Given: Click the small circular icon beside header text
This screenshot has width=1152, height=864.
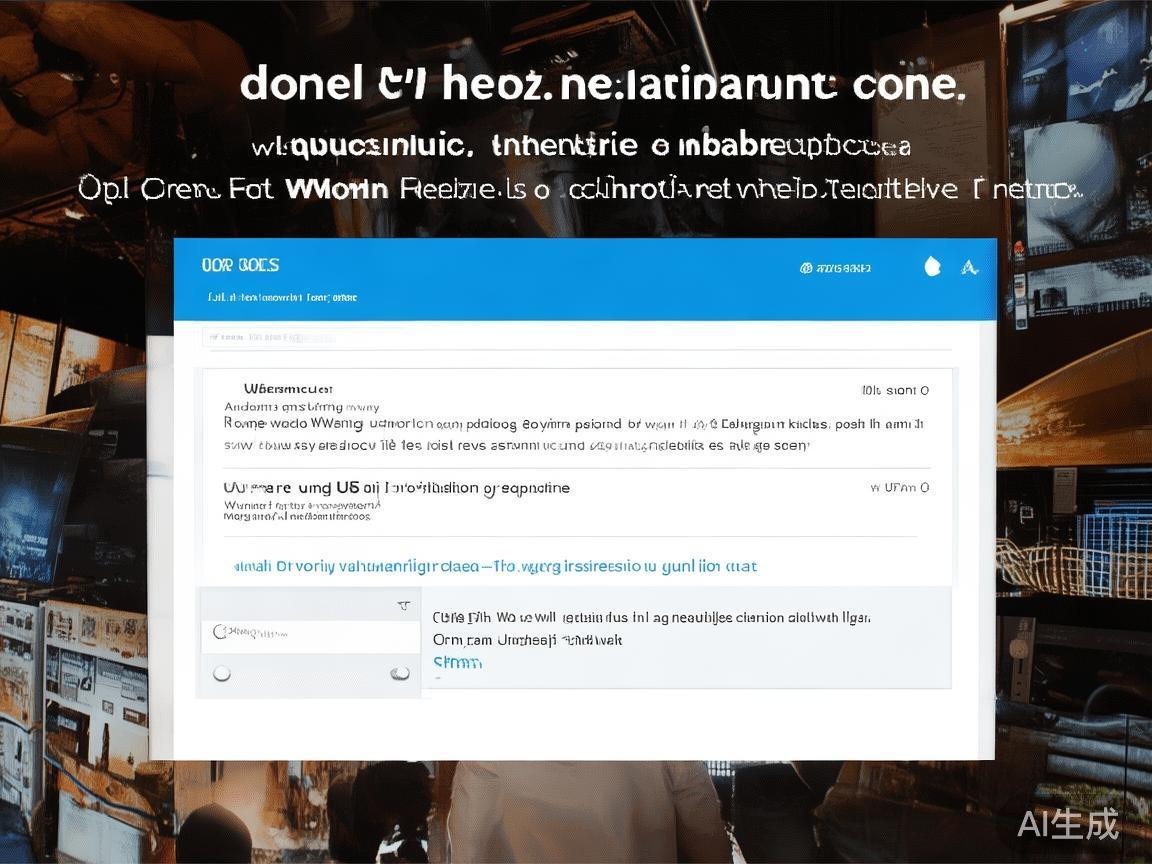Looking at the screenshot, I should (805, 268).
